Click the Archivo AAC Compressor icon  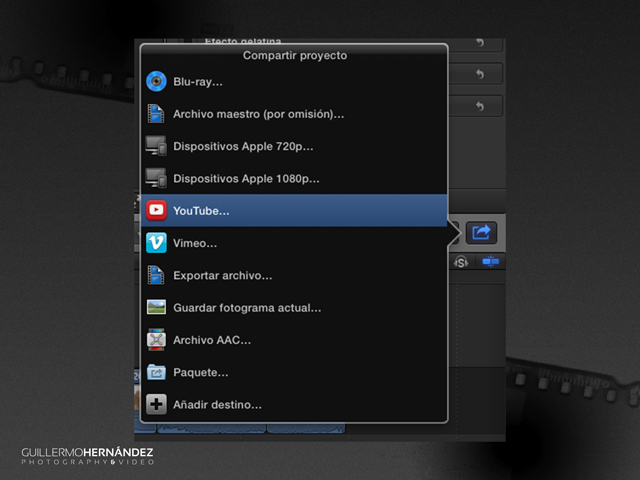click(156, 340)
